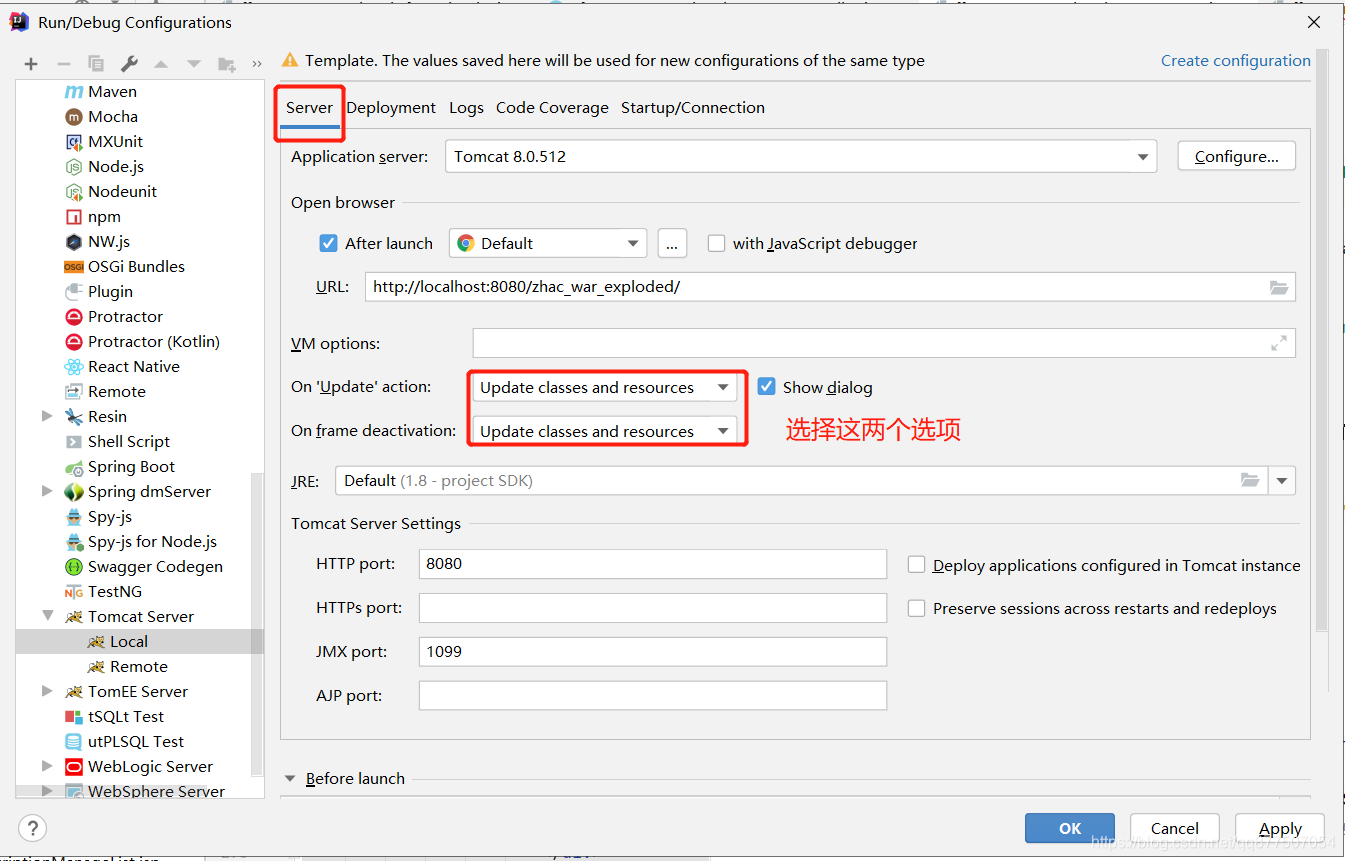The width and height of the screenshot is (1345, 861).
Task: Expand WebLogic Server tree node
Action: pyautogui.click(x=47, y=766)
